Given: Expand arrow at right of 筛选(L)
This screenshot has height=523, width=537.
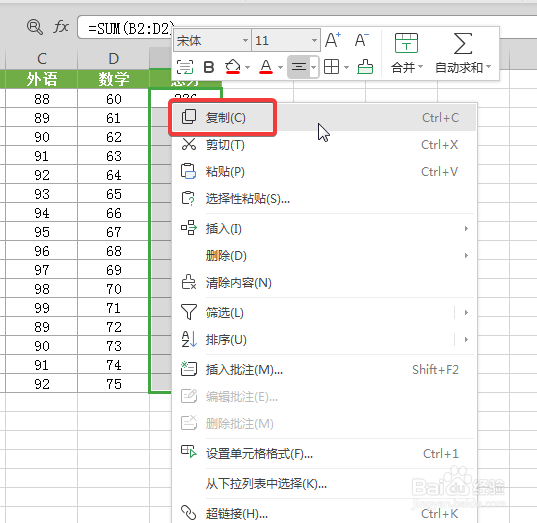Looking at the screenshot, I should click(466, 312).
